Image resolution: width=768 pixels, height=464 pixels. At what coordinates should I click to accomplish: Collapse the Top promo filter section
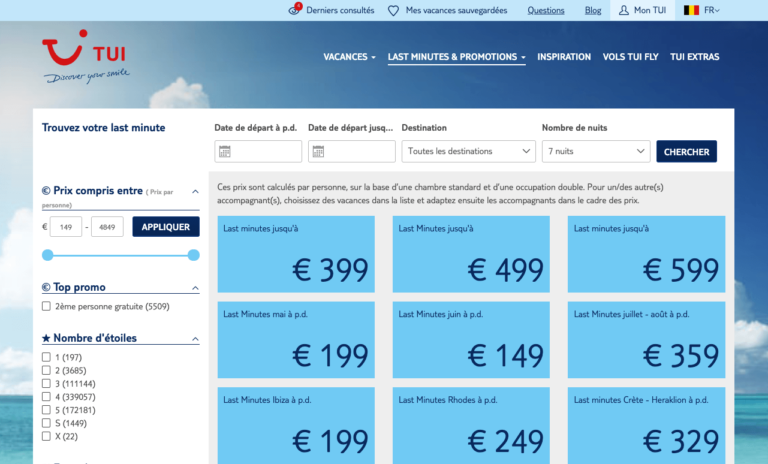pyautogui.click(x=195, y=288)
